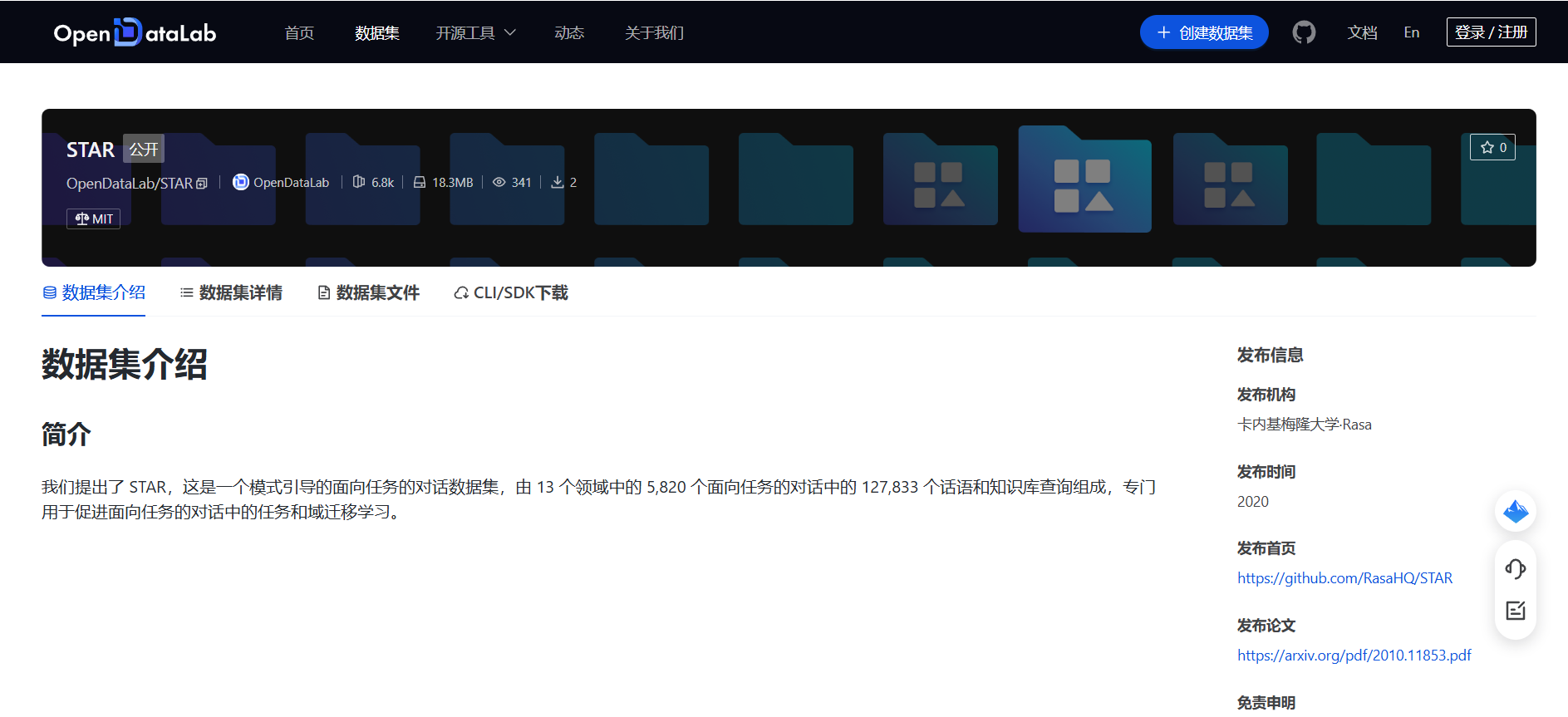Click the downloads count icon
Viewport: 1568px width, 717px height.
click(x=558, y=182)
